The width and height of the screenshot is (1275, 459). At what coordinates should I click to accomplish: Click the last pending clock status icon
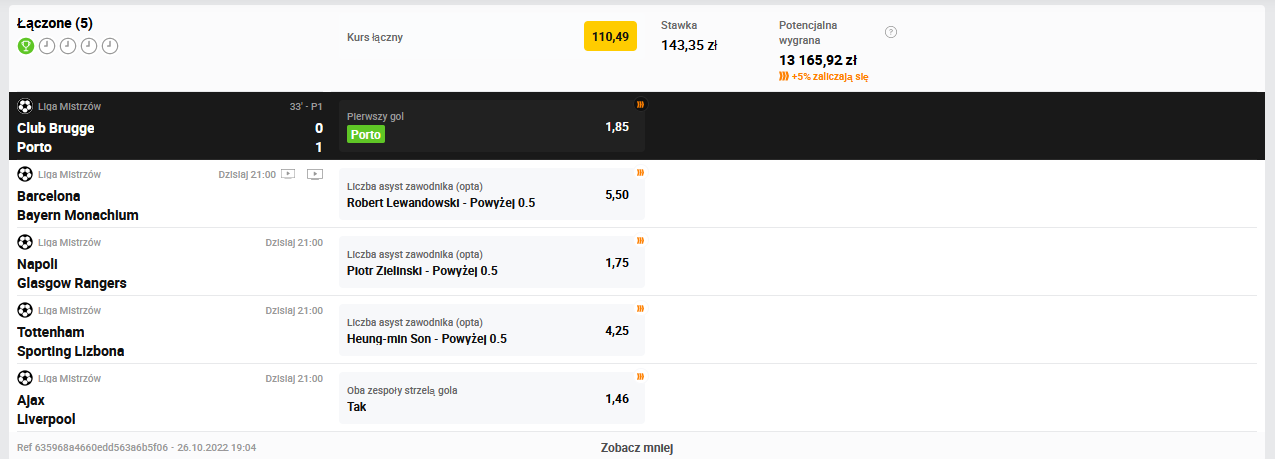point(110,46)
